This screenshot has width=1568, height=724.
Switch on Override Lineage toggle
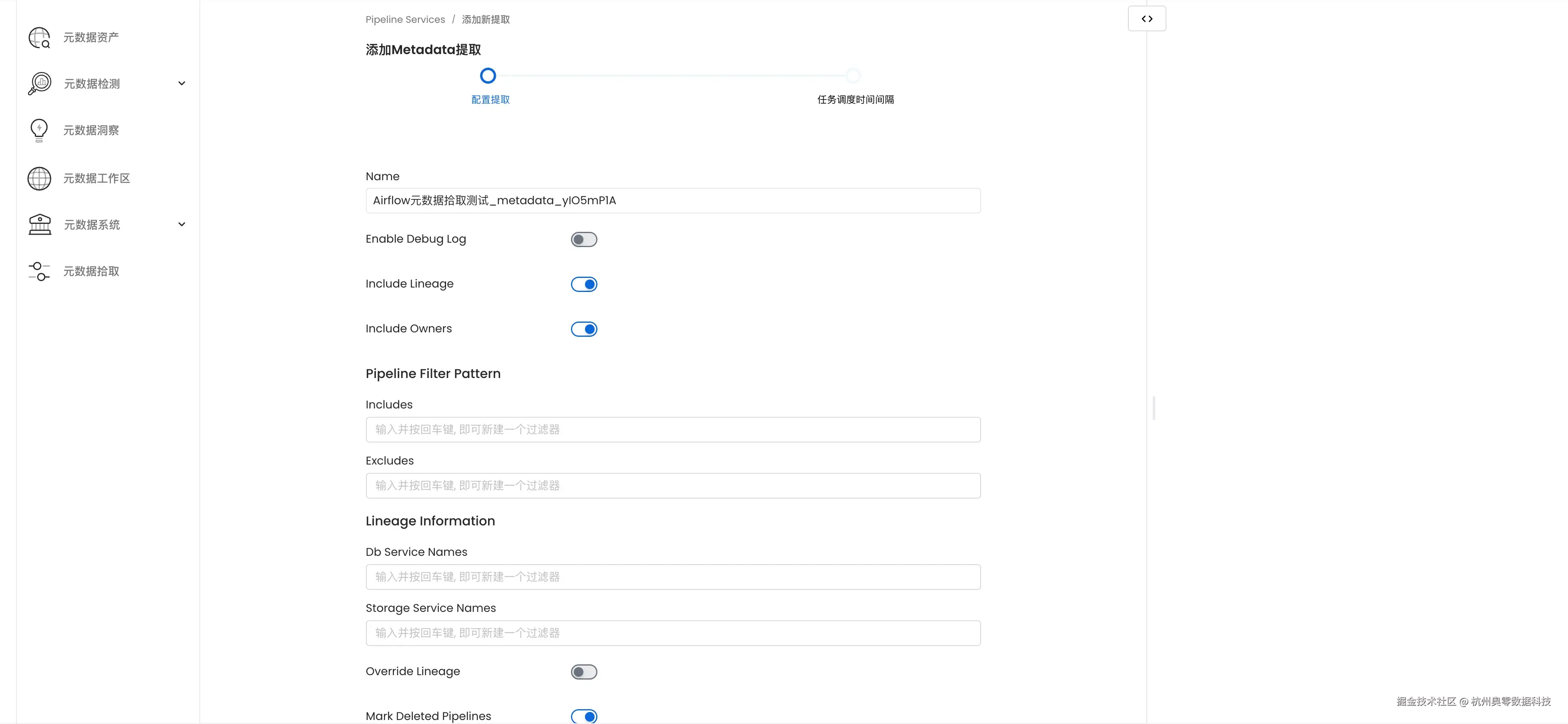click(584, 672)
